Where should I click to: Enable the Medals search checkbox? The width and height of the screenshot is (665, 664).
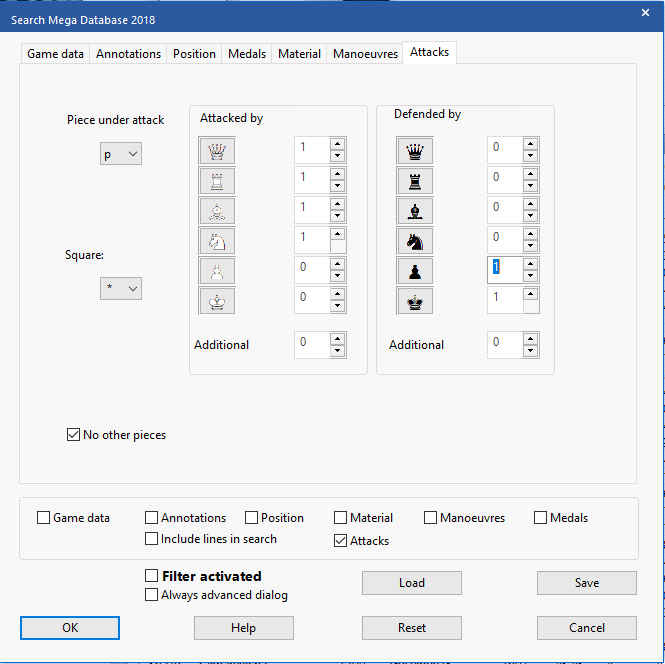coord(540,518)
